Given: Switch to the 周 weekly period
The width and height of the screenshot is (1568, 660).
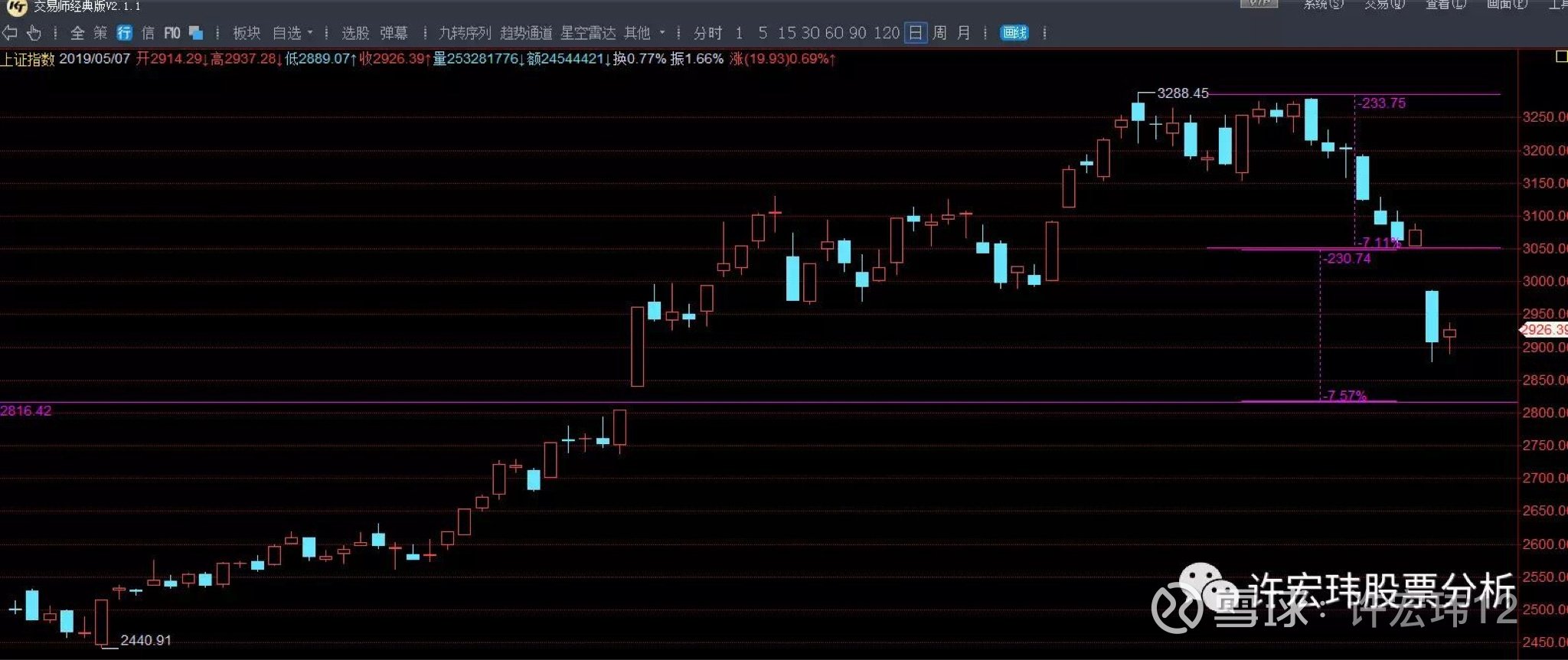Looking at the screenshot, I should (x=939, y=33).
